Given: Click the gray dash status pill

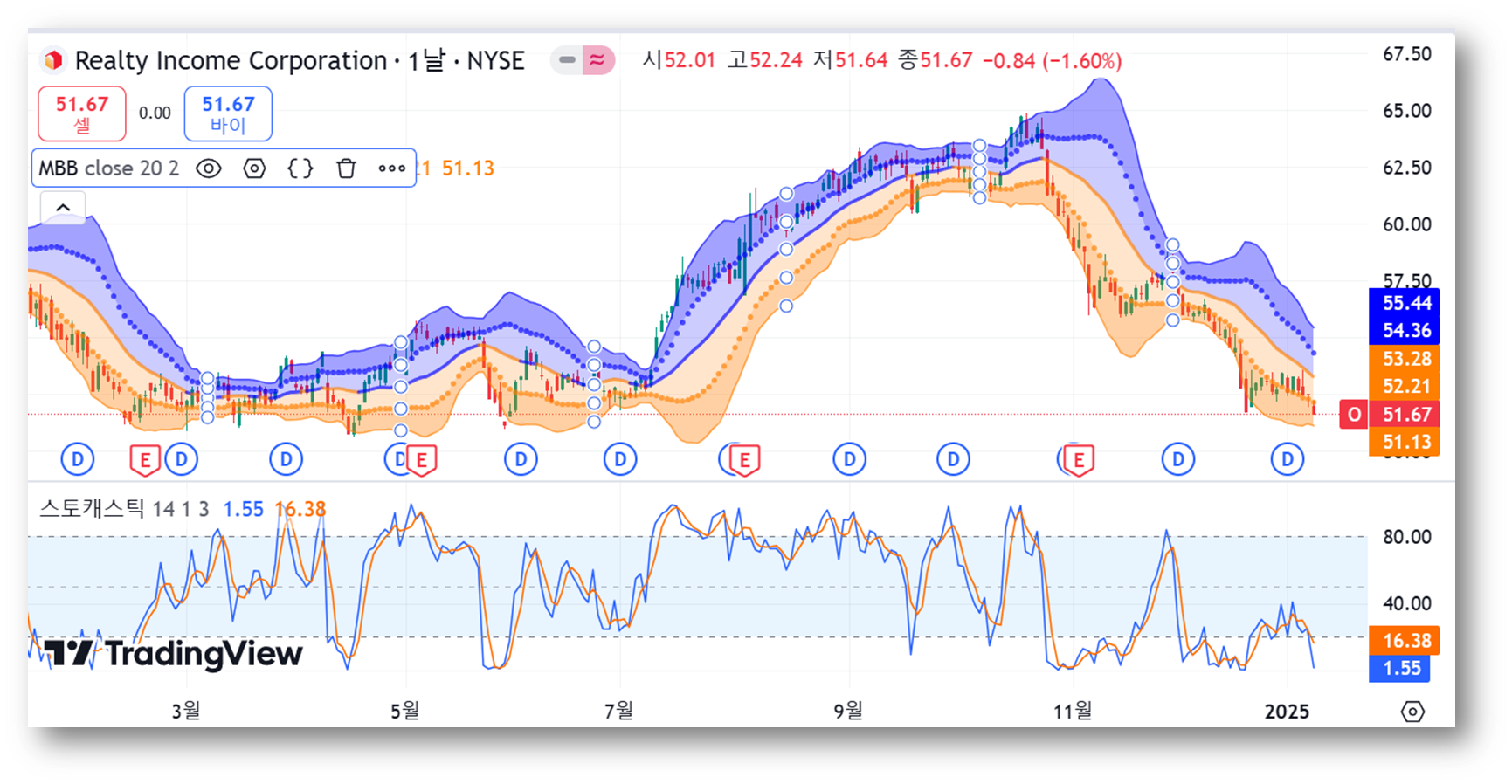Looking at the screenshot, I should [x=567, y=60].
